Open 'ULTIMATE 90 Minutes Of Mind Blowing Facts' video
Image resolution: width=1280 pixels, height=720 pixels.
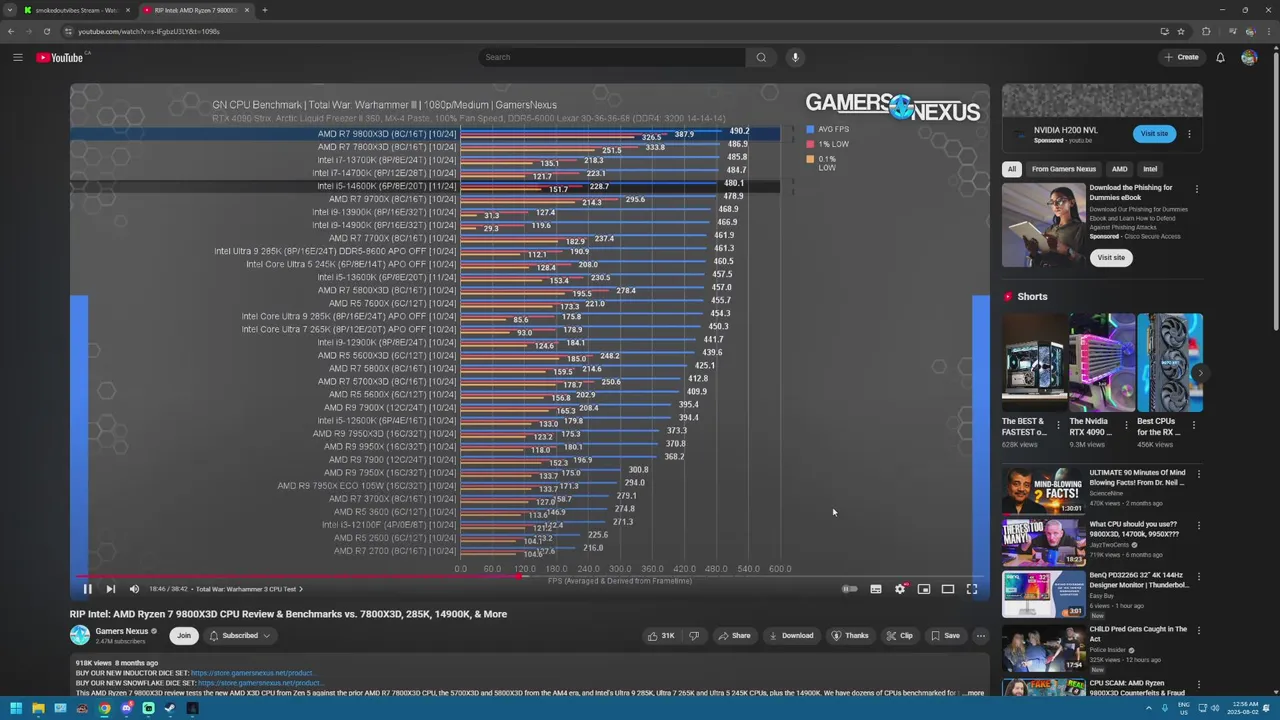[1043, 491]
